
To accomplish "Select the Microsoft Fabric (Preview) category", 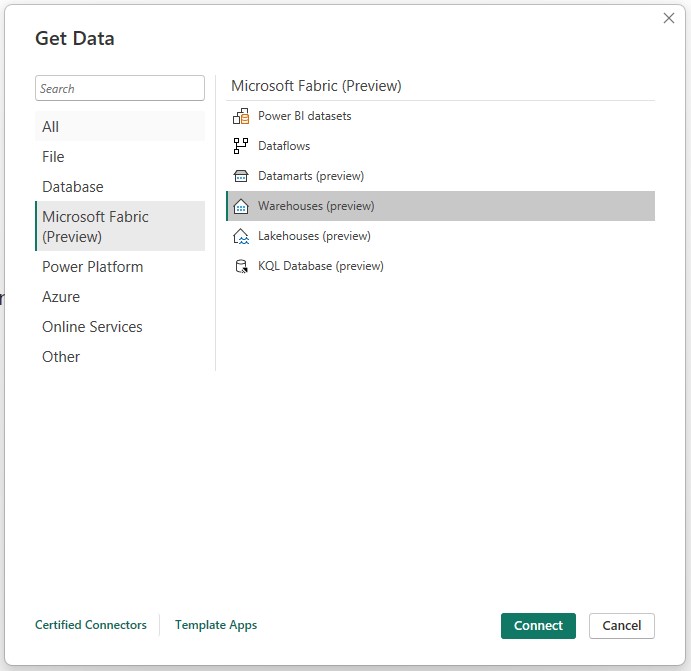I will click(x=120, y=226).
